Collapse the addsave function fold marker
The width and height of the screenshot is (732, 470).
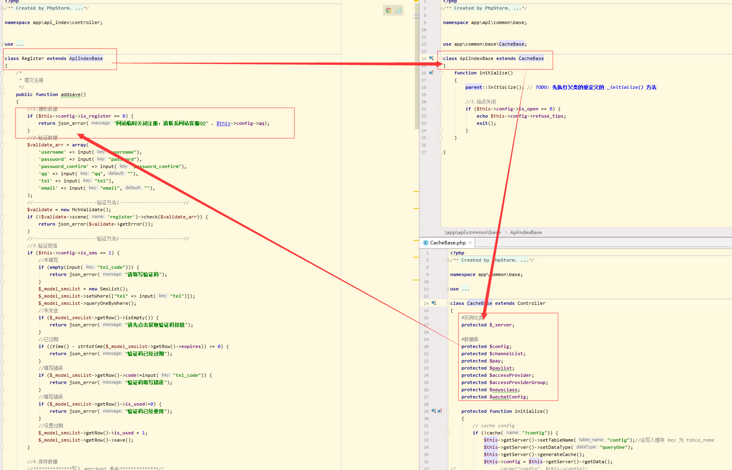(3, 94)
